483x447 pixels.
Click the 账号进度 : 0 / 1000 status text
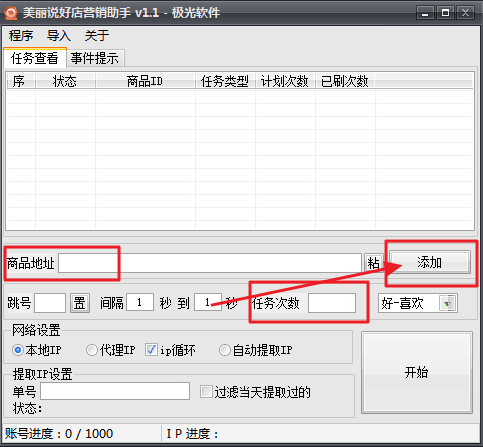(x=59, y=434)
